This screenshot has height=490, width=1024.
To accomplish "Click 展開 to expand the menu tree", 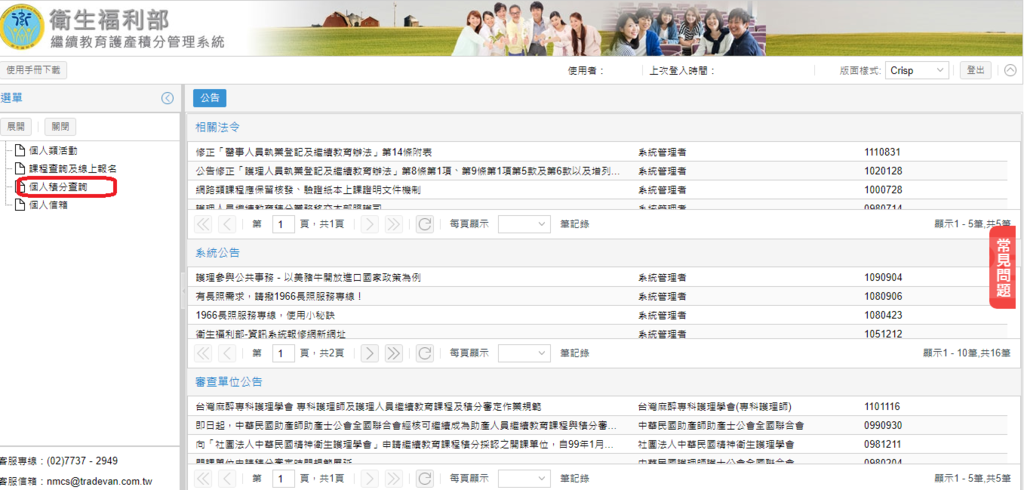I will 16,127.
